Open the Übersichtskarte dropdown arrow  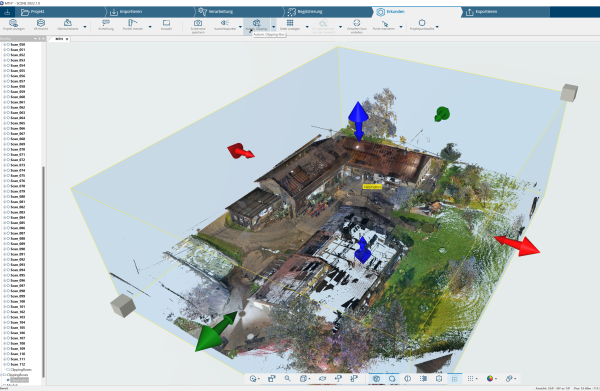point(85,27)
